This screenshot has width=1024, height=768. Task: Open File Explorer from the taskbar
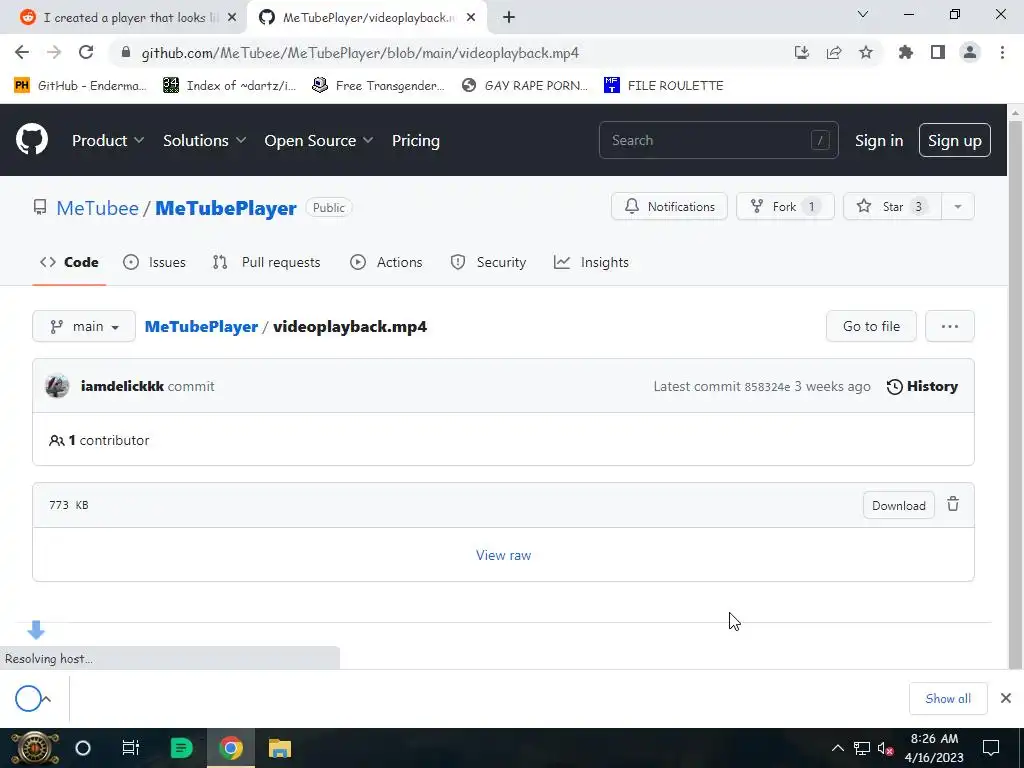(x=280, y=748)
